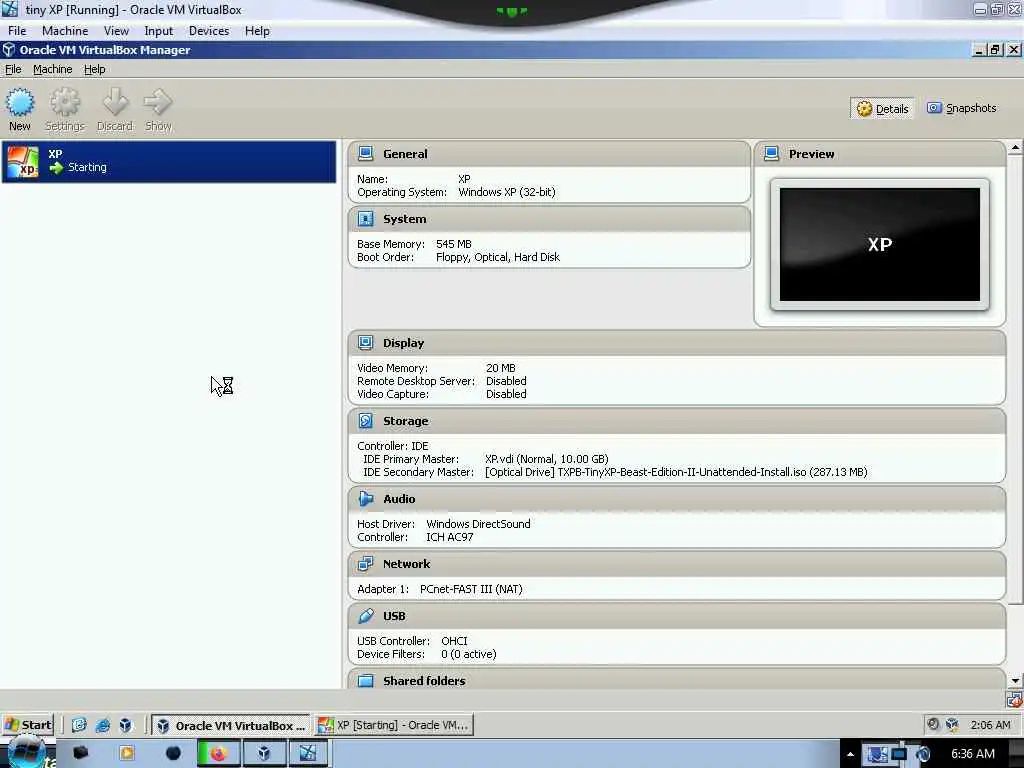Click the Display section icon
This screenshot has width=1024, height=768.
click(366, 343)
